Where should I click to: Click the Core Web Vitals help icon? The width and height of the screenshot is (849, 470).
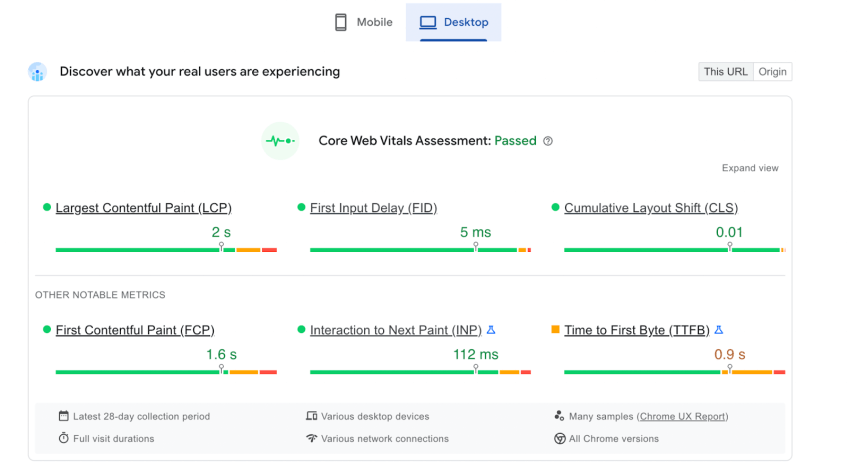(x=548, y=141)
